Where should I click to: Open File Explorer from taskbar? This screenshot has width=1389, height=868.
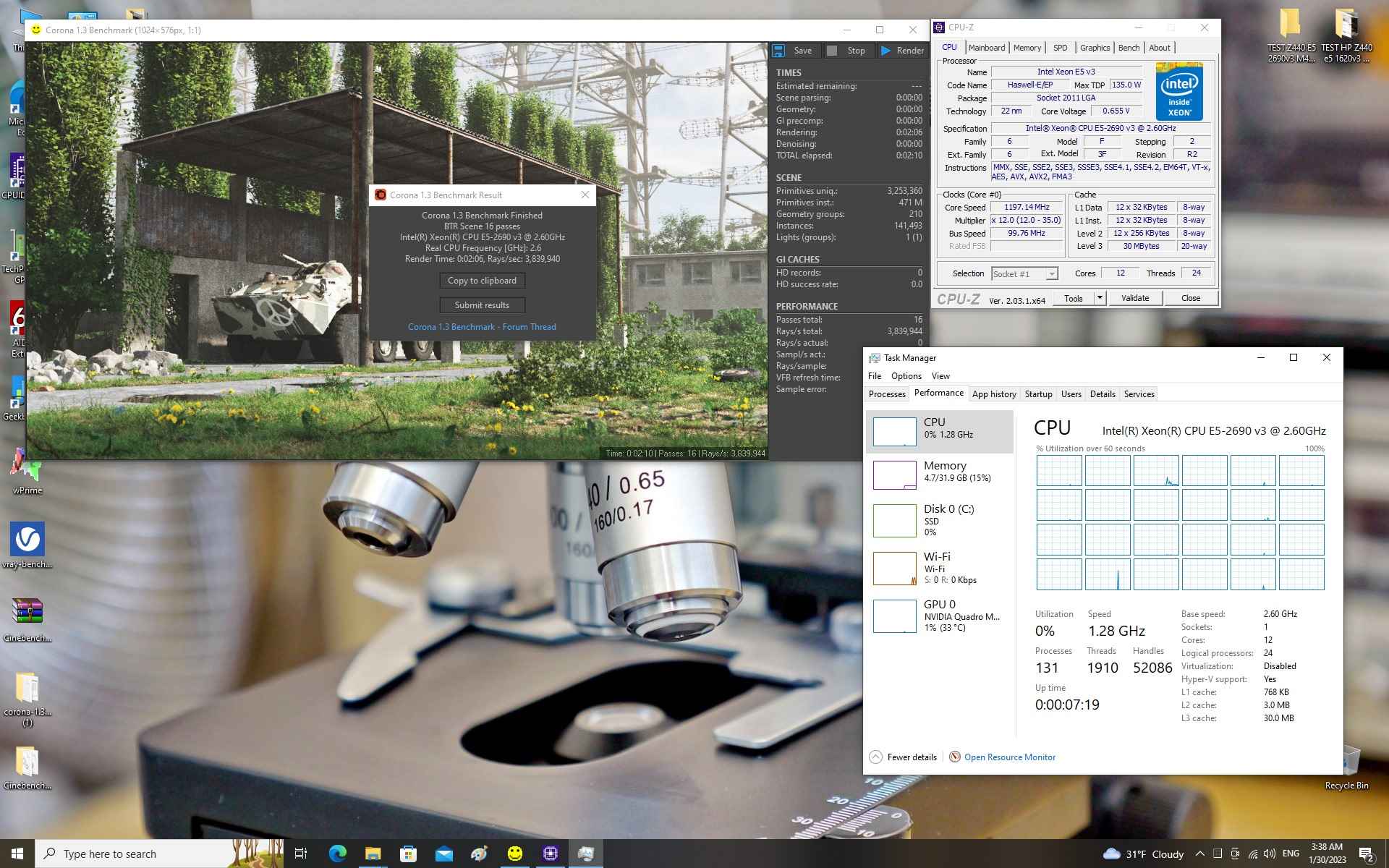pyautogui.click(x=373, y=854)
